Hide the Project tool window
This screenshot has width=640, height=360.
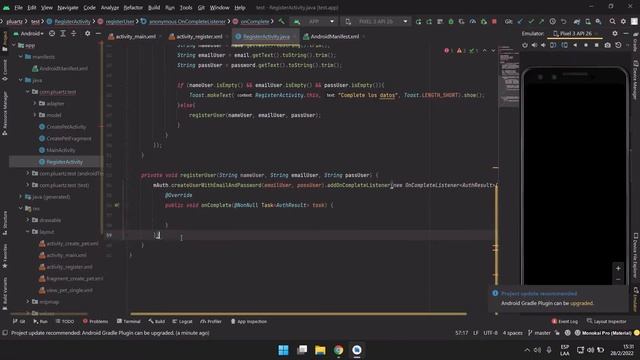point(98,33)
